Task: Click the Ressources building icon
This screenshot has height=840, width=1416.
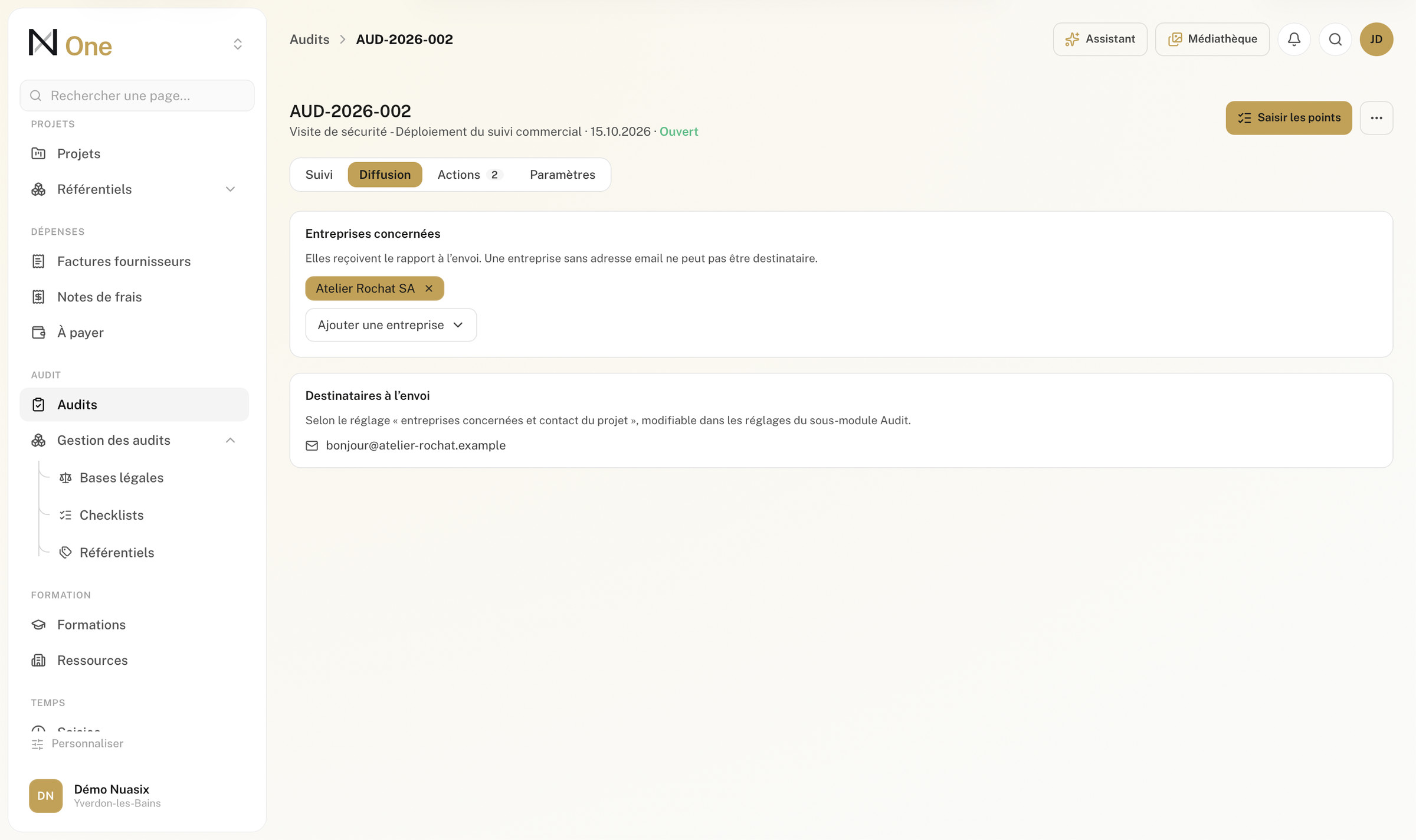Action: (38, 660)
